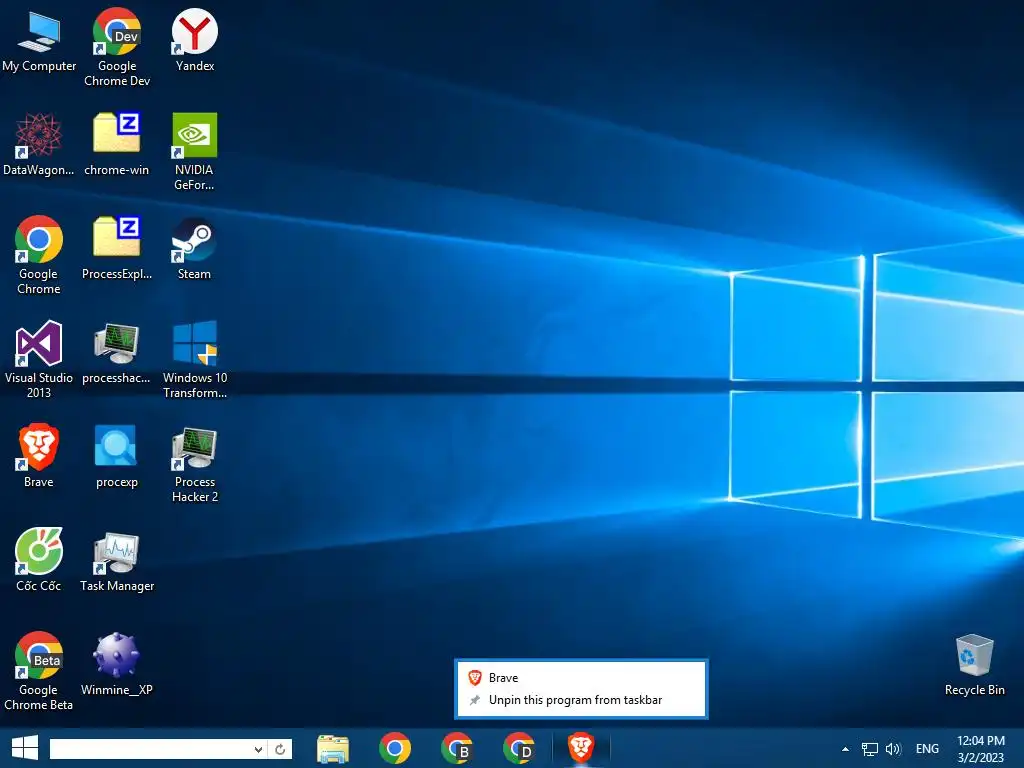The height and width of the screenshot is (768, 1024).
Task: Select the ProcessExpl zip folder on desktop
Action: 117,248
